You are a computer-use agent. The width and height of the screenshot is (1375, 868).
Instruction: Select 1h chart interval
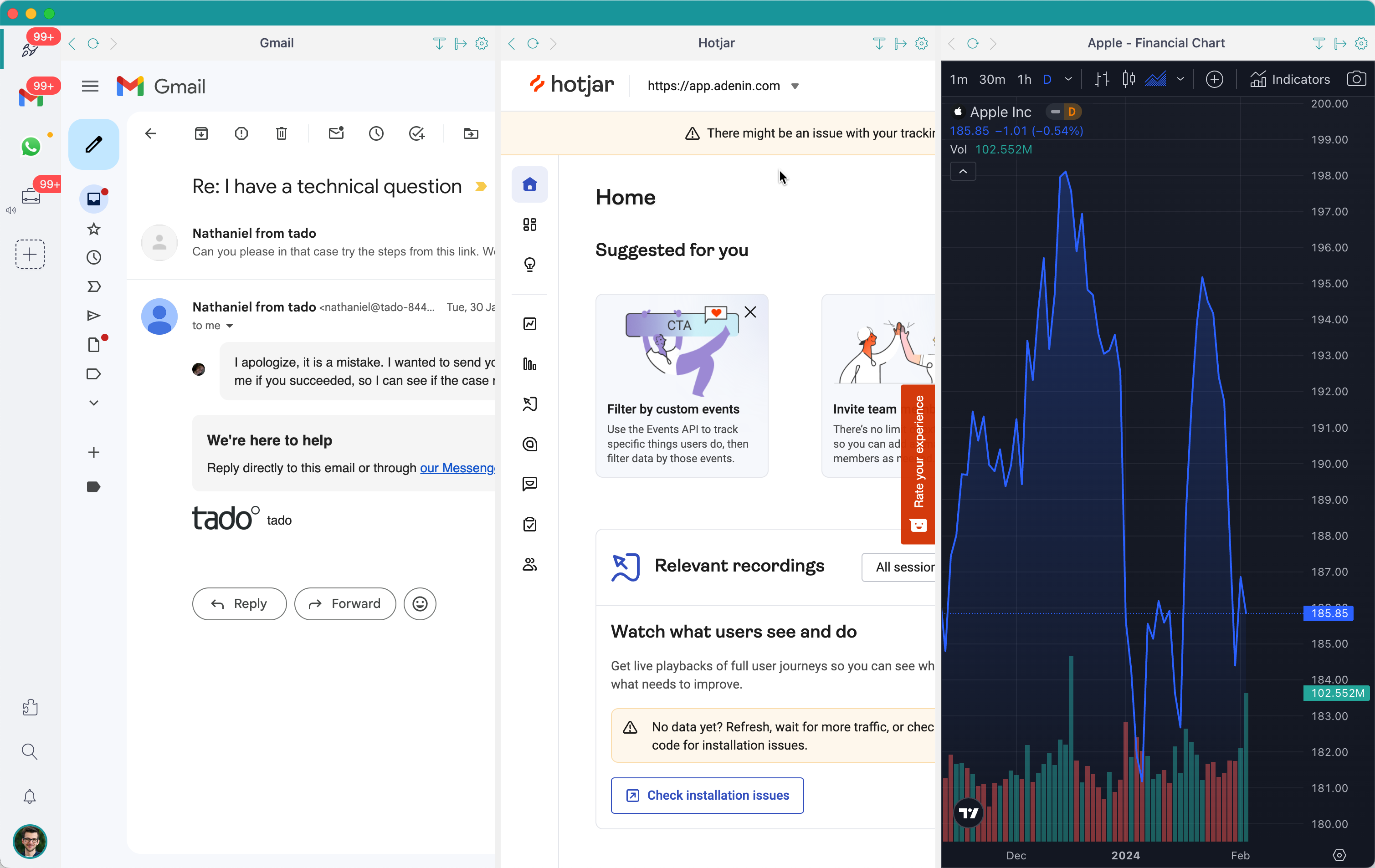click(x=1024, y=79)
